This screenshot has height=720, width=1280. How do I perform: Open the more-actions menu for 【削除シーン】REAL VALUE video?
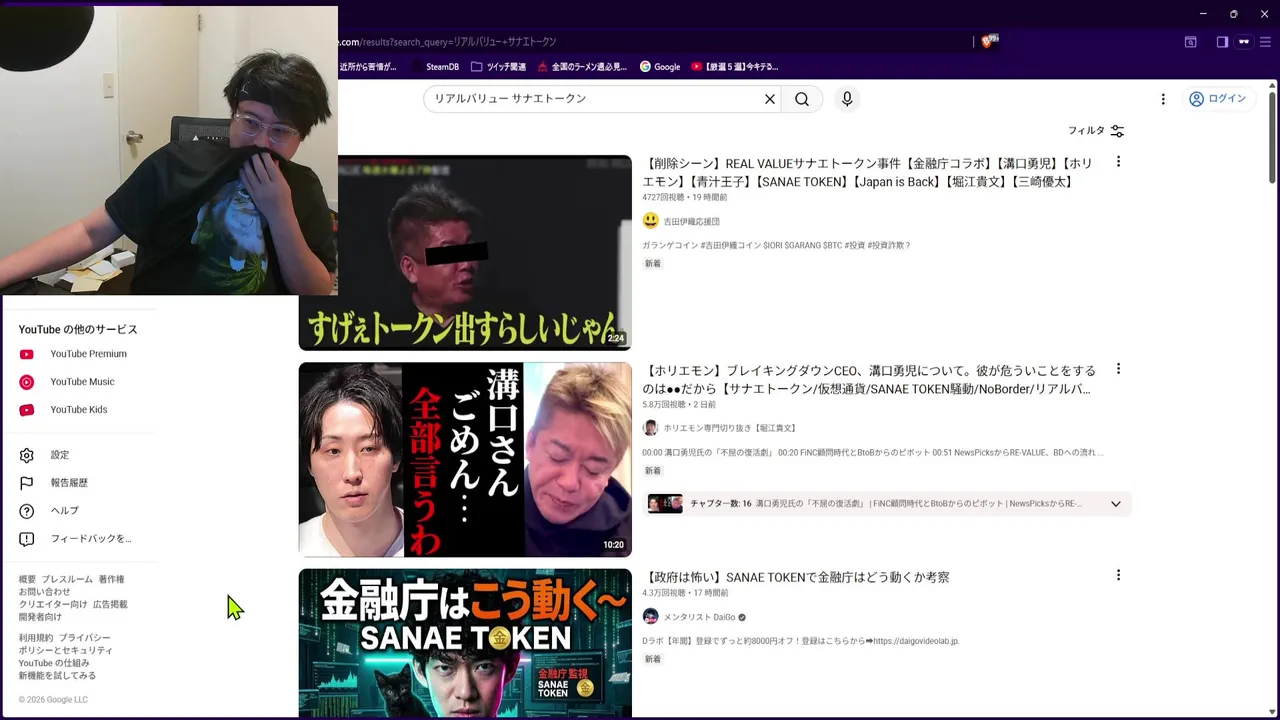coord(1118,162)
